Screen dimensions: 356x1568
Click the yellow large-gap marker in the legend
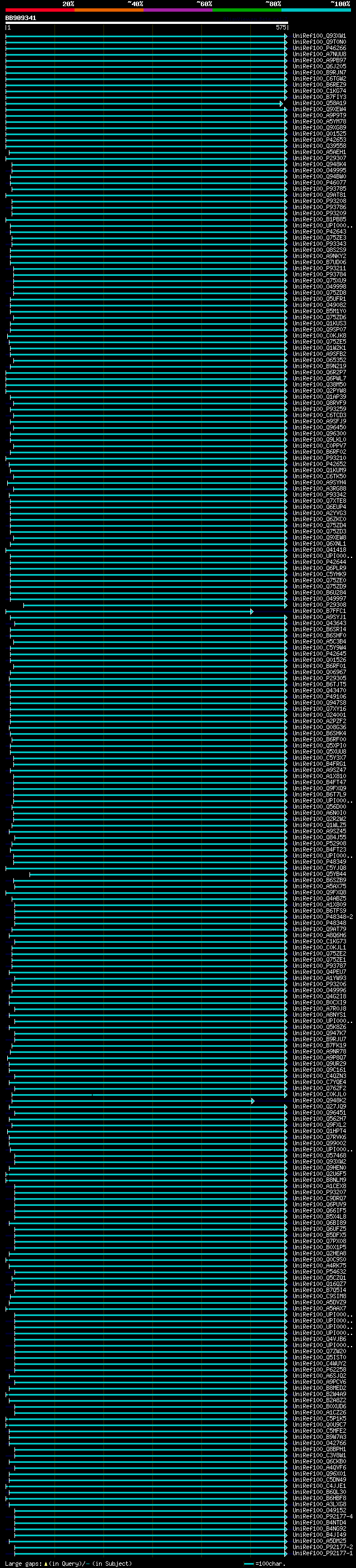click(46, 1563)
